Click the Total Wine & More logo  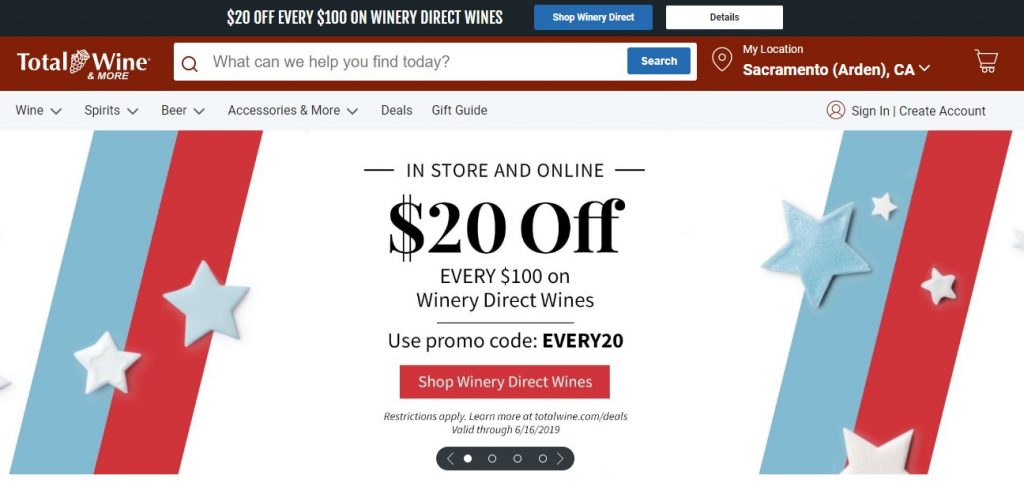84,63
